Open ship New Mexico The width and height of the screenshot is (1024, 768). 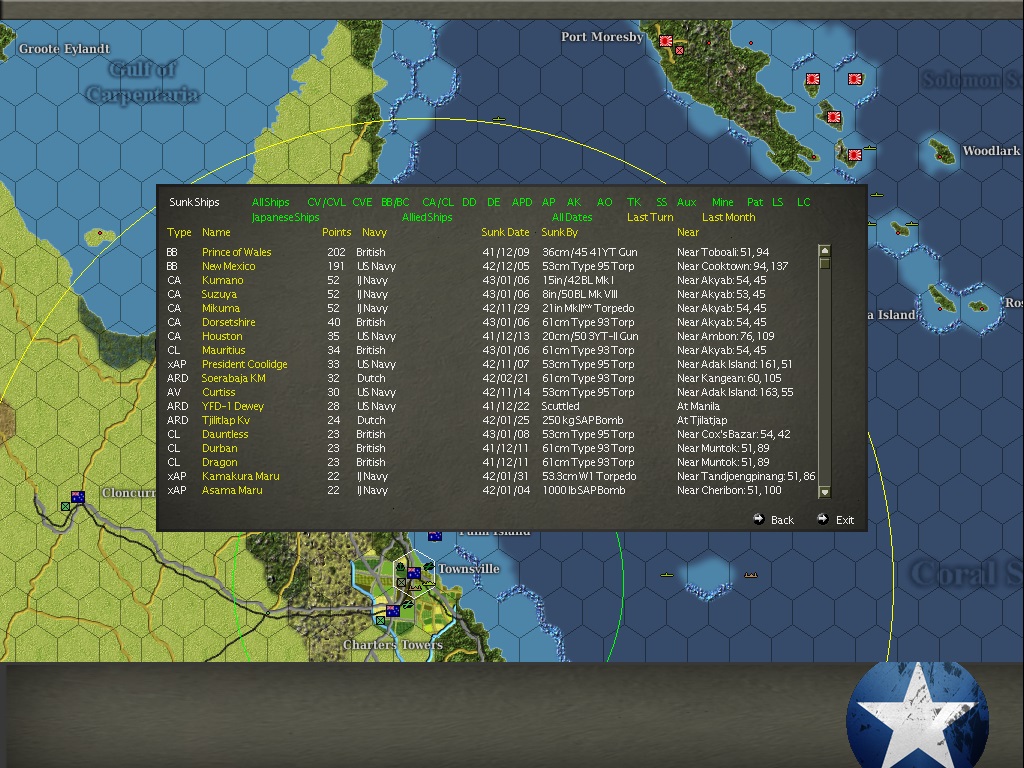(x=229, y=266)
